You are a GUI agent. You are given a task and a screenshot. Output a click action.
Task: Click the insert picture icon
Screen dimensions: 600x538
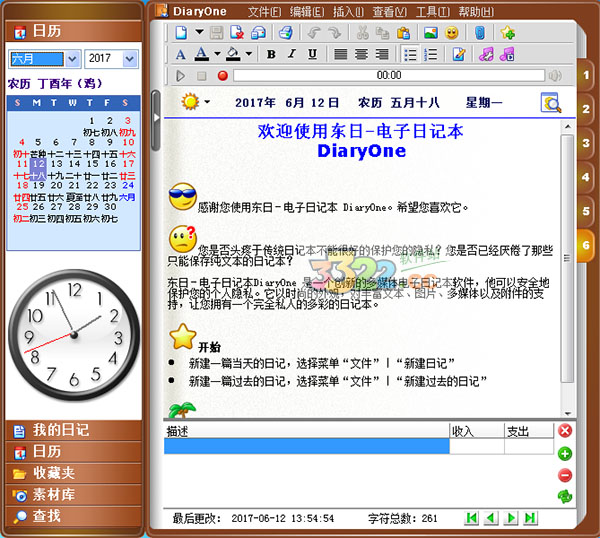click(x=431, y=33)
